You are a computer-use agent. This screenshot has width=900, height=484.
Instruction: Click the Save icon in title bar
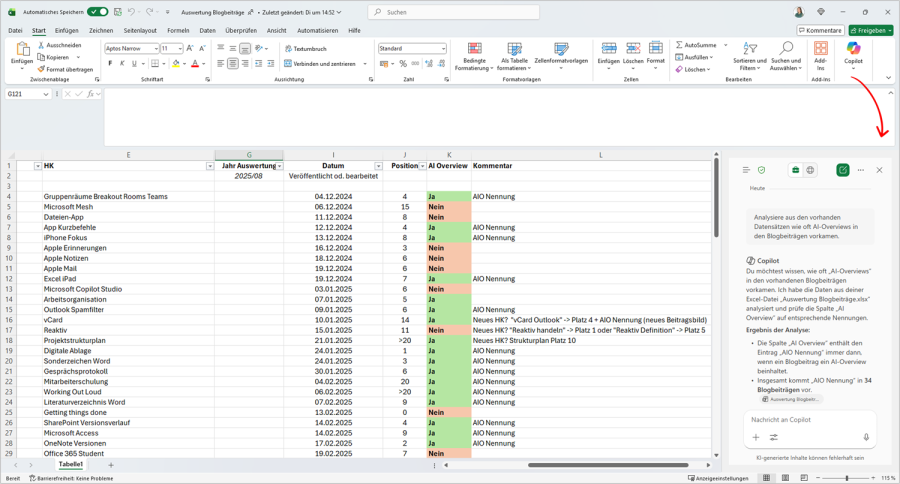[x=118, y=11]
